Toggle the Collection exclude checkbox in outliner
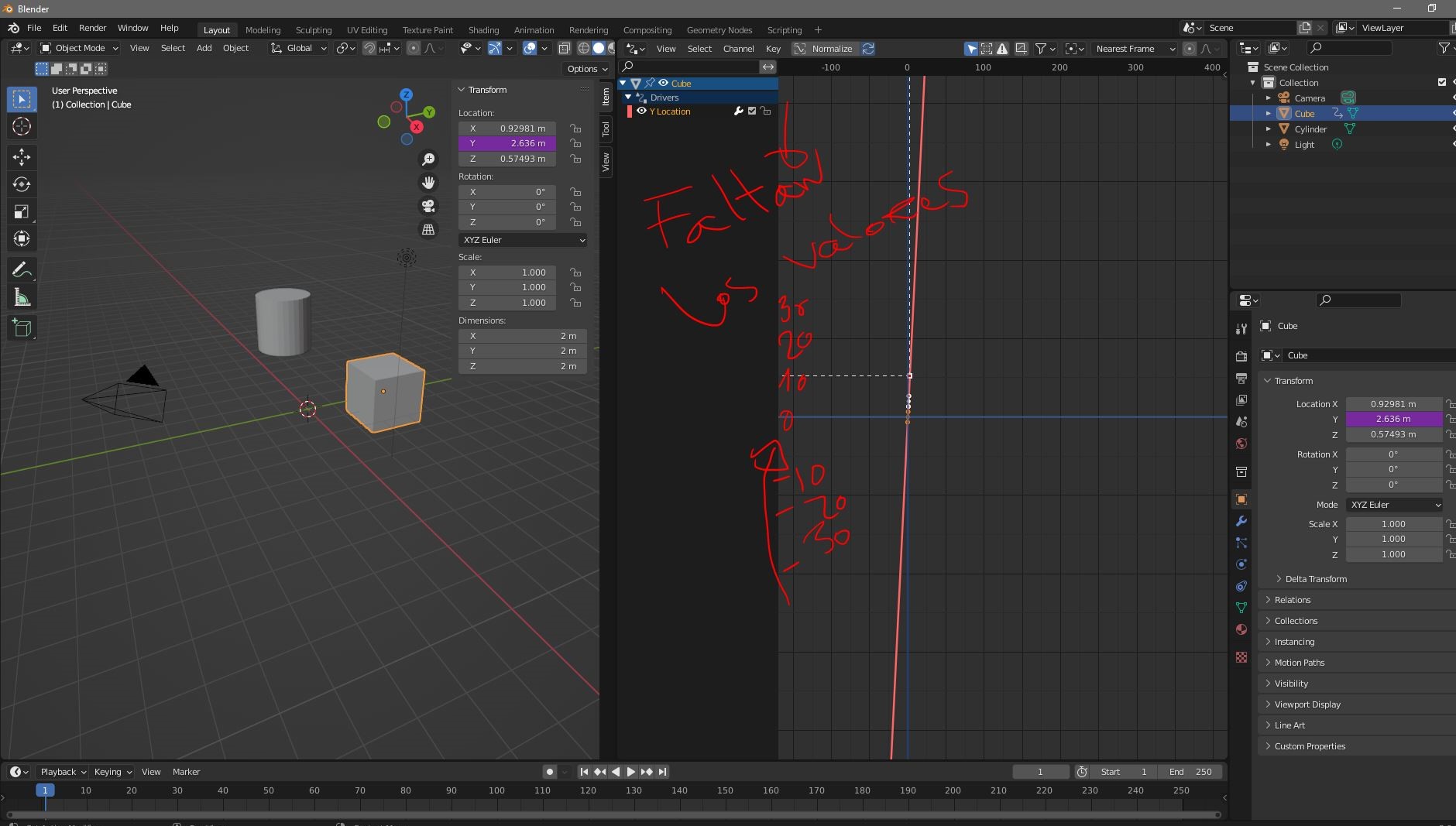Screen dimensions: 1456x826 click(x=1441, y=82)
